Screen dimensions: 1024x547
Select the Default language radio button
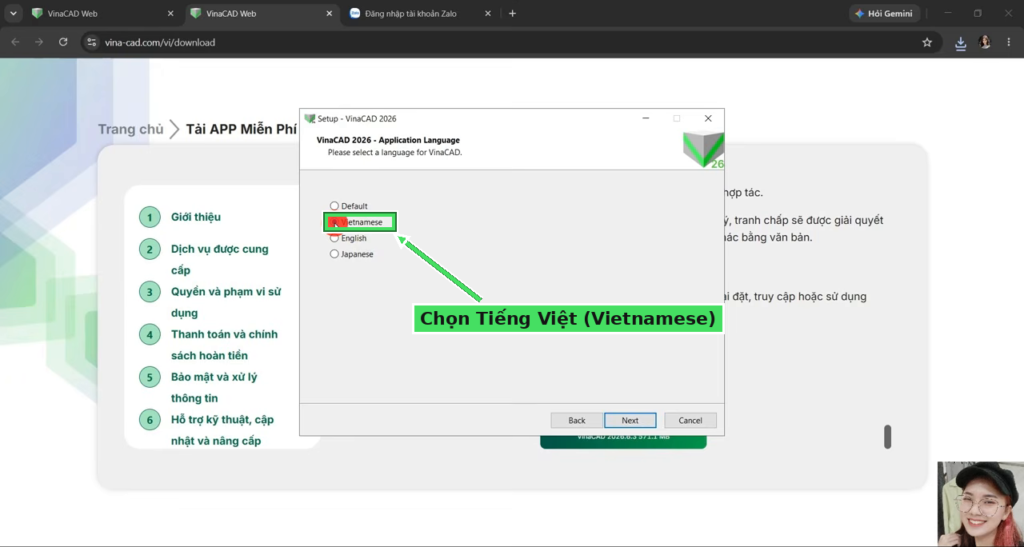[334, 206]
